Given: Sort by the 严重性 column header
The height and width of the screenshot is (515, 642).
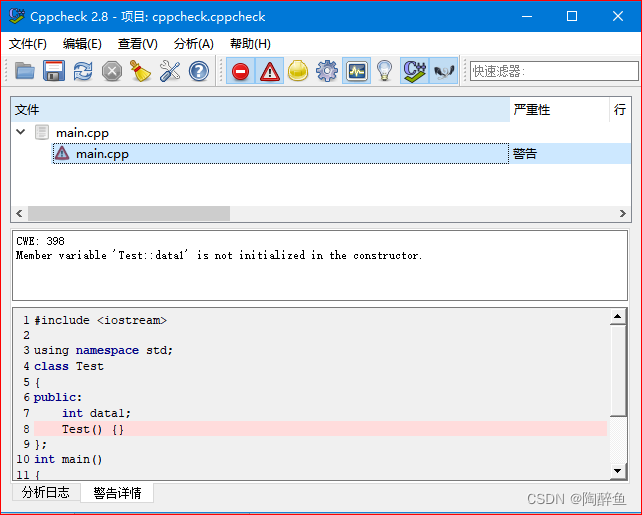Looking at the screenshot, I should pos(560,110).
